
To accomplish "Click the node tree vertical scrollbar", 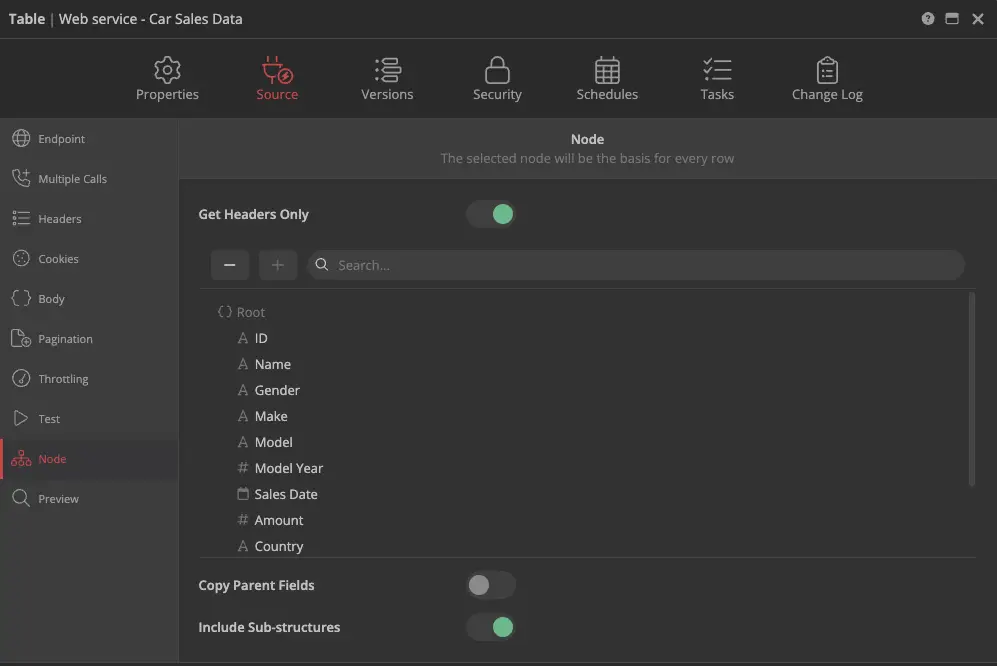I will pyautogui.click(x=972, y=390).
